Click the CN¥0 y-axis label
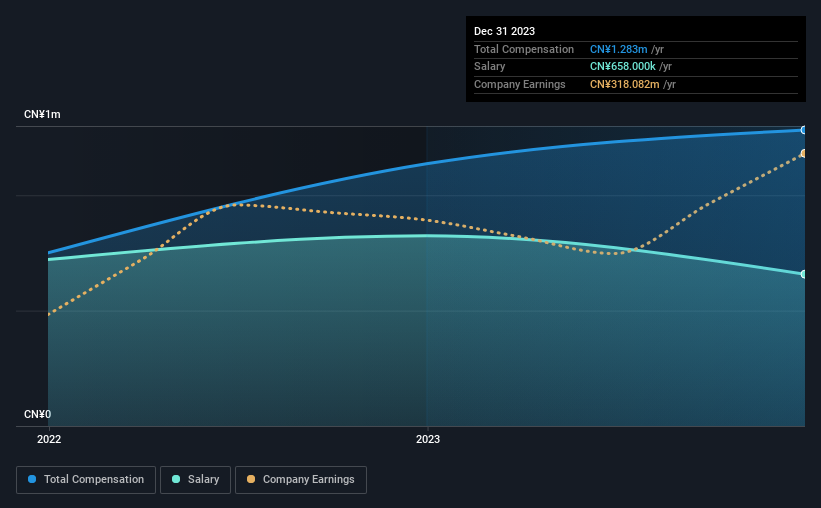Viewport: 821px width, 508px height. 38,414
